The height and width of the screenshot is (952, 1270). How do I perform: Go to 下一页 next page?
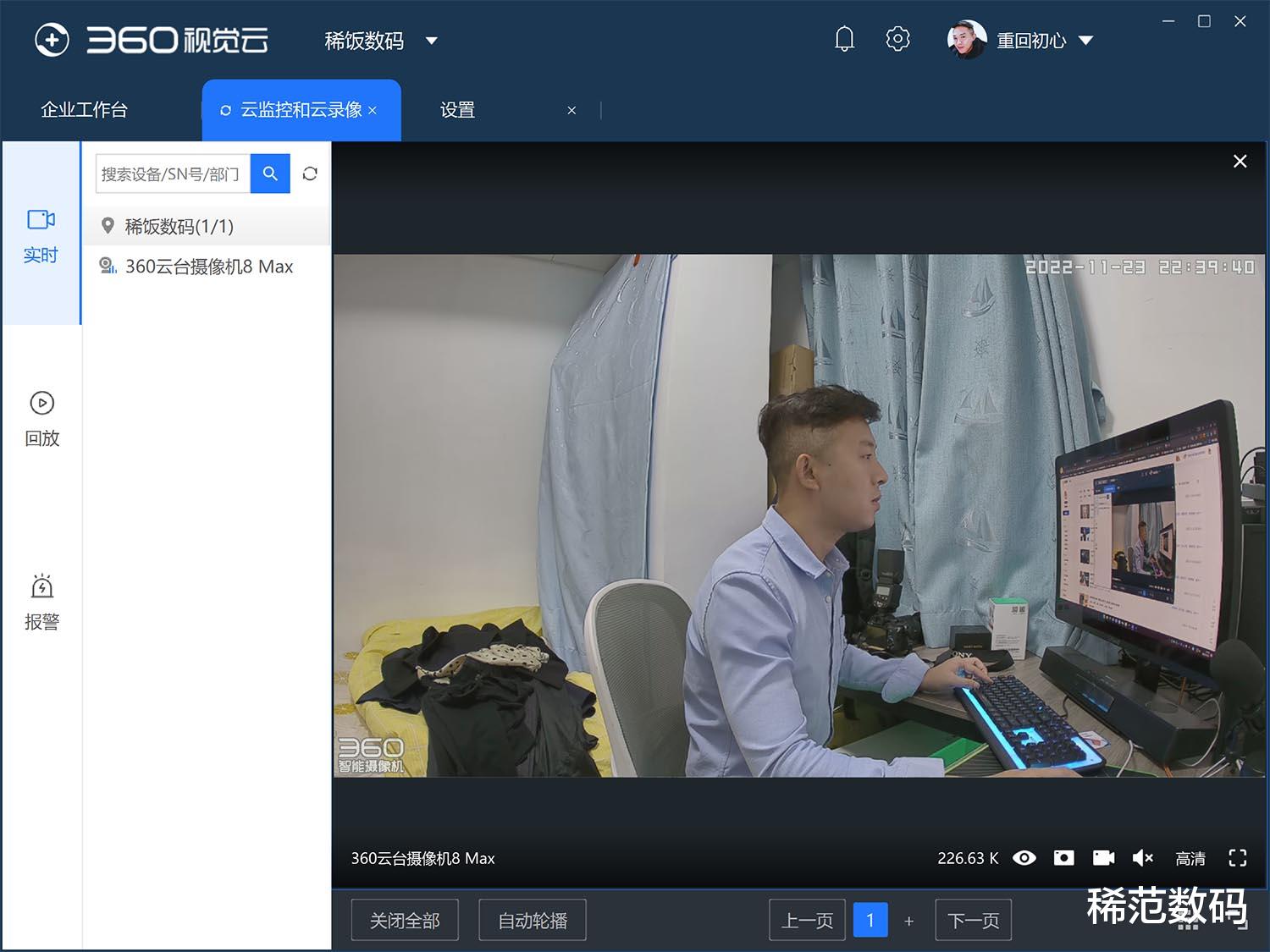coord(974,920)
